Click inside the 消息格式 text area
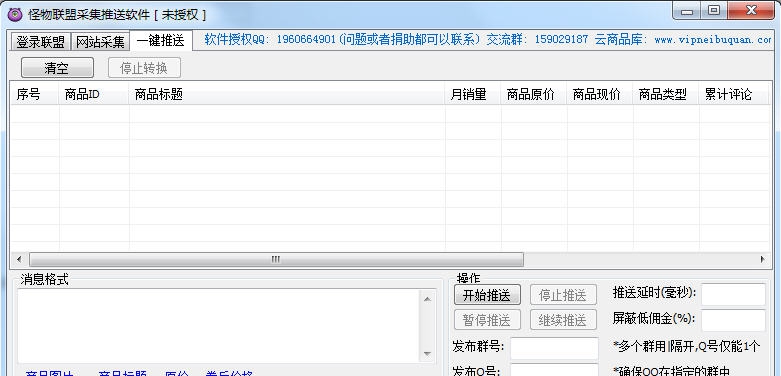781x376 pixels. 219,326
